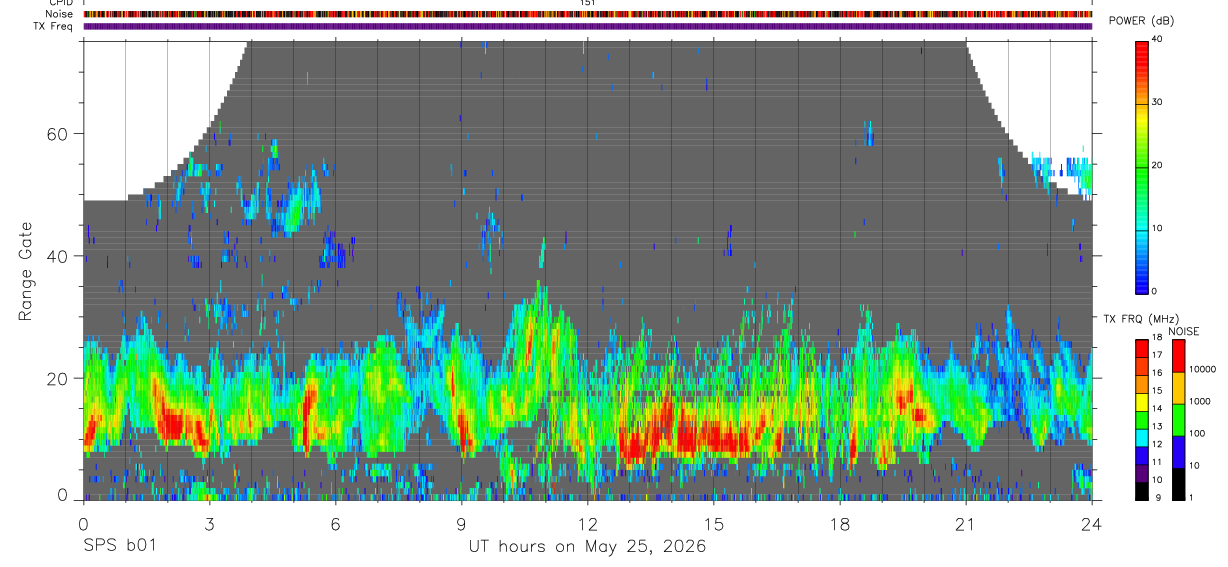
Task: Click the "40" tick on the power scale
Action: point(1157,39)
